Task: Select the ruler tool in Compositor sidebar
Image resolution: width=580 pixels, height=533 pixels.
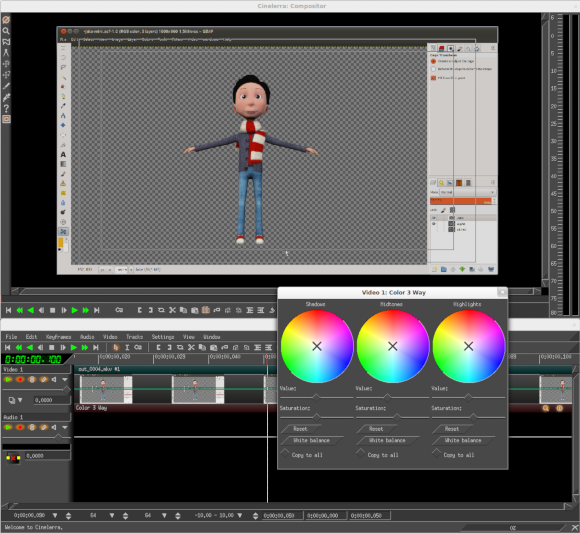Action: 6,53
